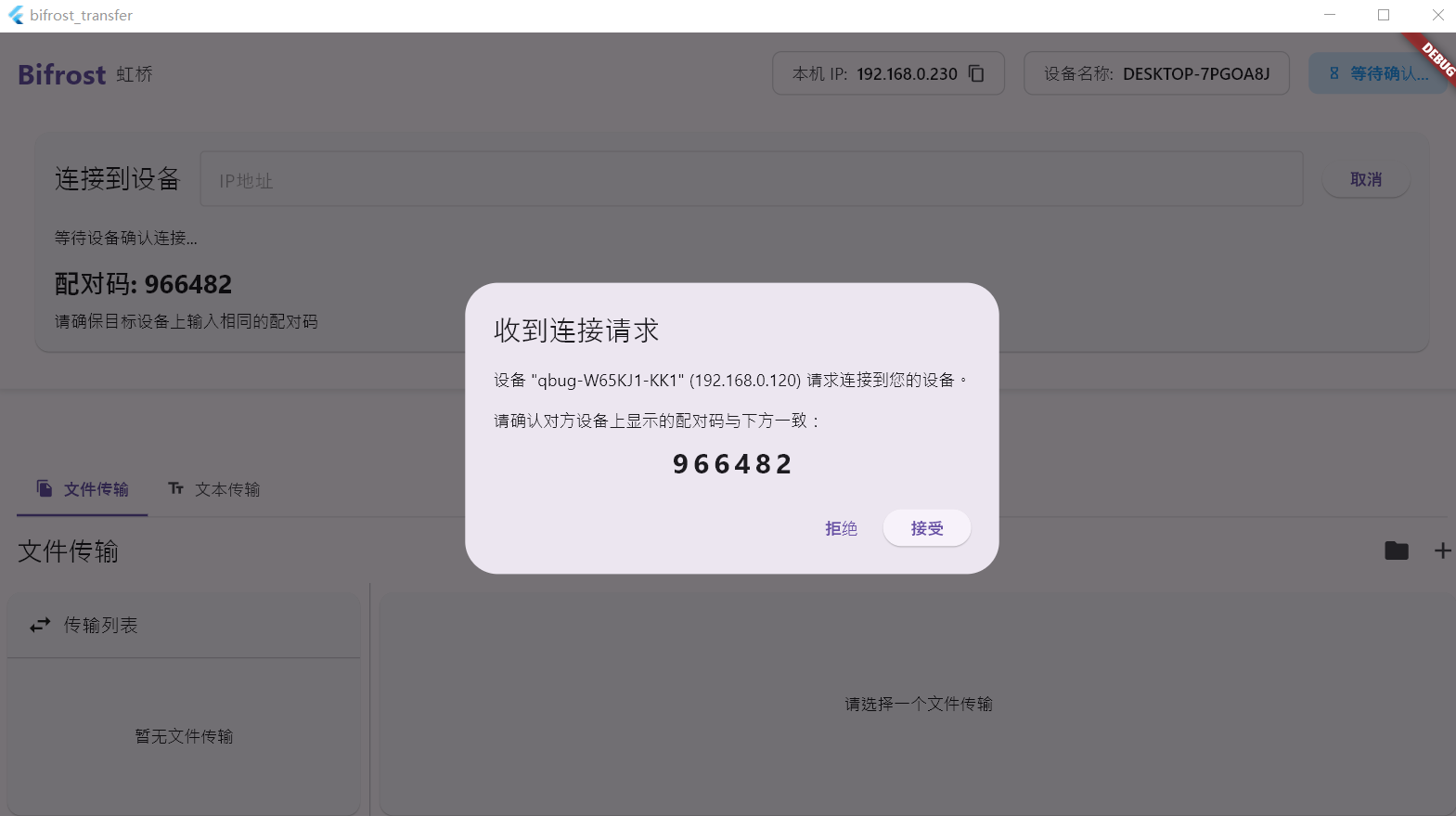Click the 等待设备确认连接 status text
Viewport: 1456px width, 816px height.
[126, 239]
